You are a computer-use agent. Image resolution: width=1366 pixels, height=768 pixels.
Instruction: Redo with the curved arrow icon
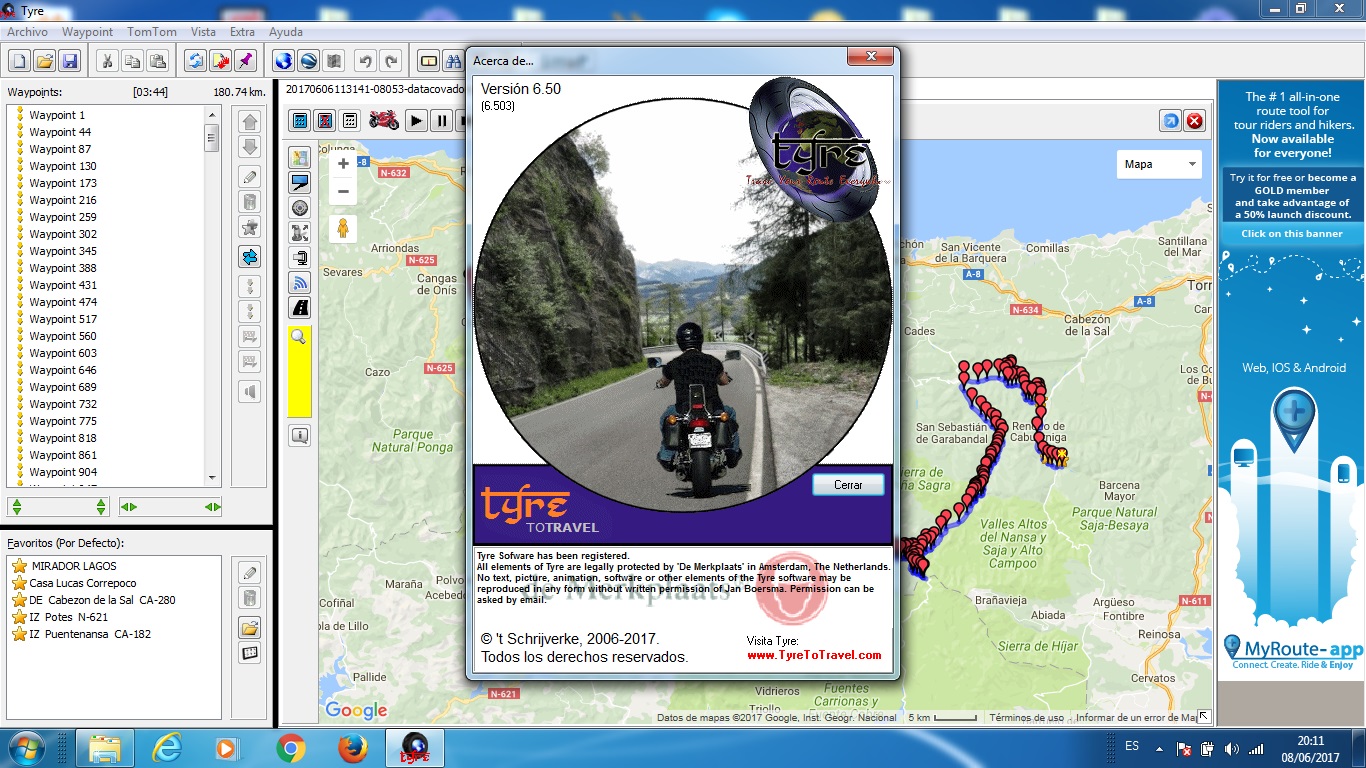(x=392, y=61)
